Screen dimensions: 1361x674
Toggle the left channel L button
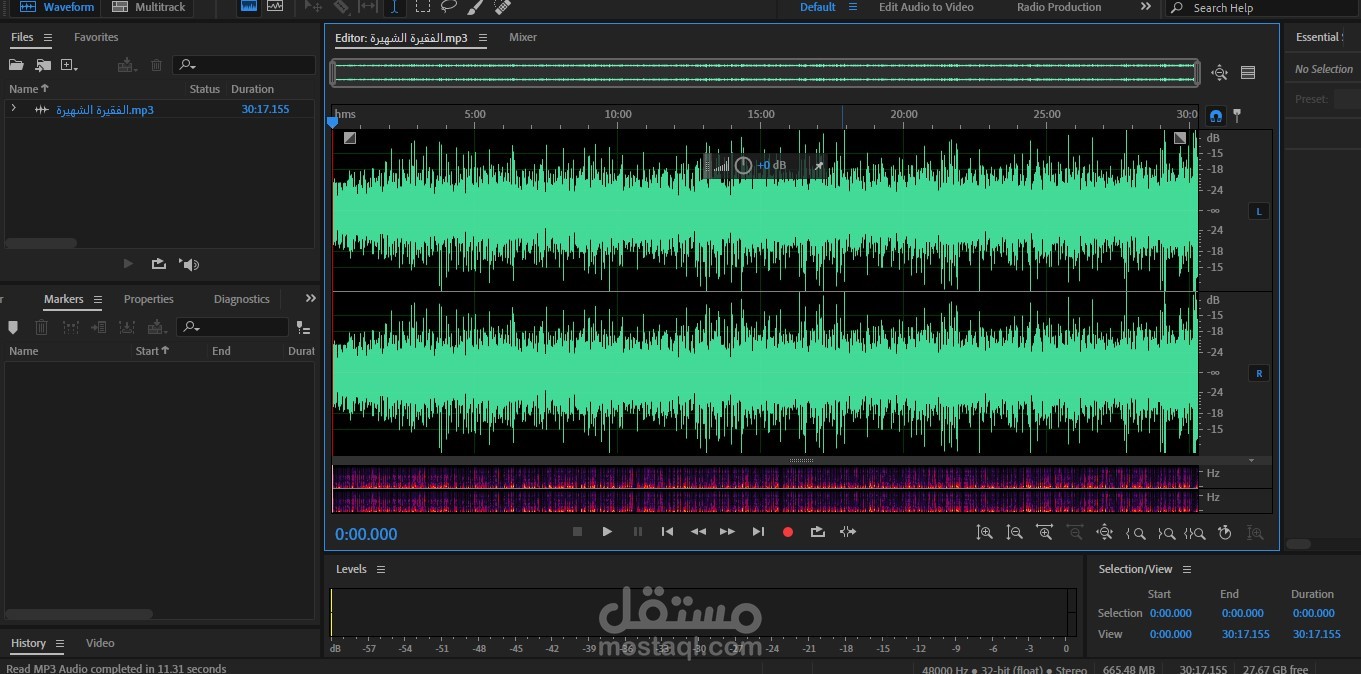tap(1259, 211)
